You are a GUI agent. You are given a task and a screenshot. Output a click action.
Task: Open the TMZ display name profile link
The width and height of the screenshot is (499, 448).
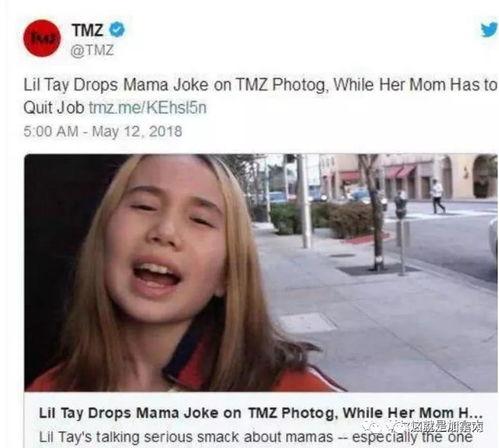pyautogui.click(x=87, y=30)
